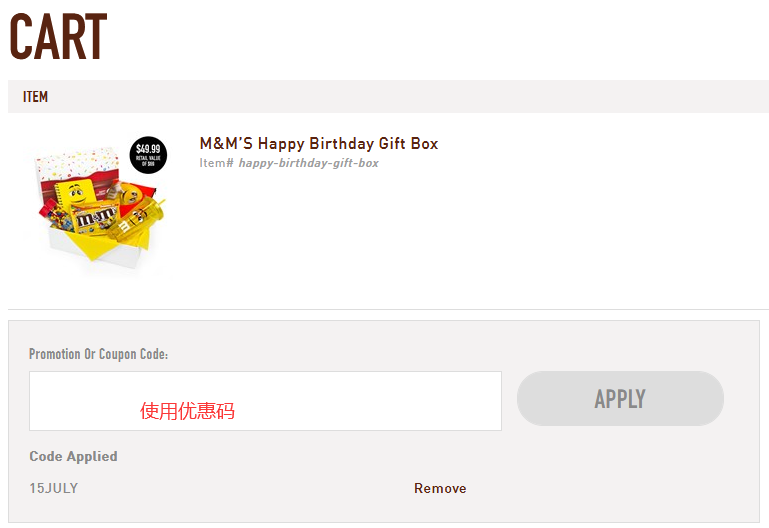Screen dimensions: 769x528
Task: Click the CART page heading
Action: [58, 37]
